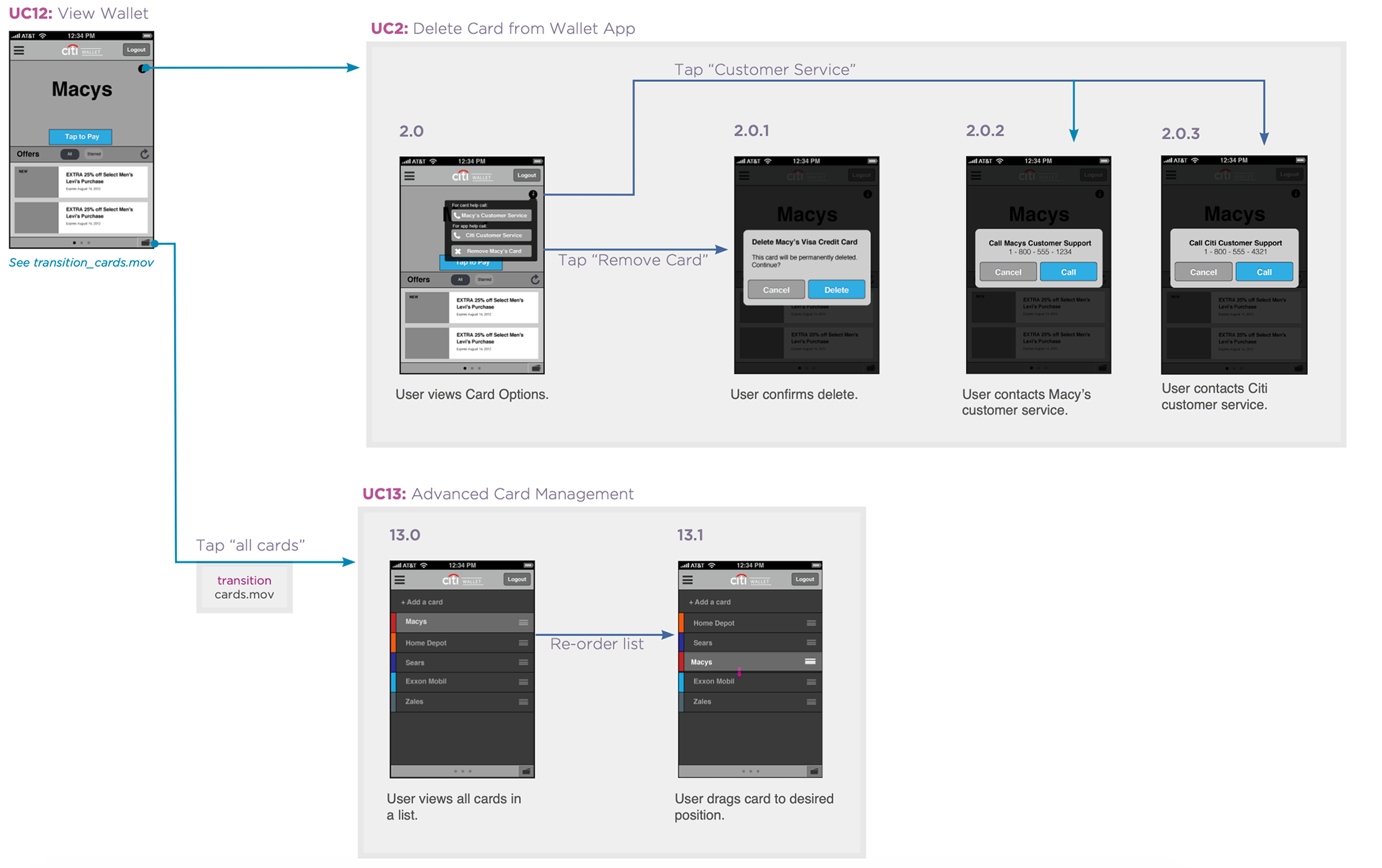Click Exxon Mobil blue color bar in screen 13.0
Screen dimensions: 1382x868
(393, 682)
